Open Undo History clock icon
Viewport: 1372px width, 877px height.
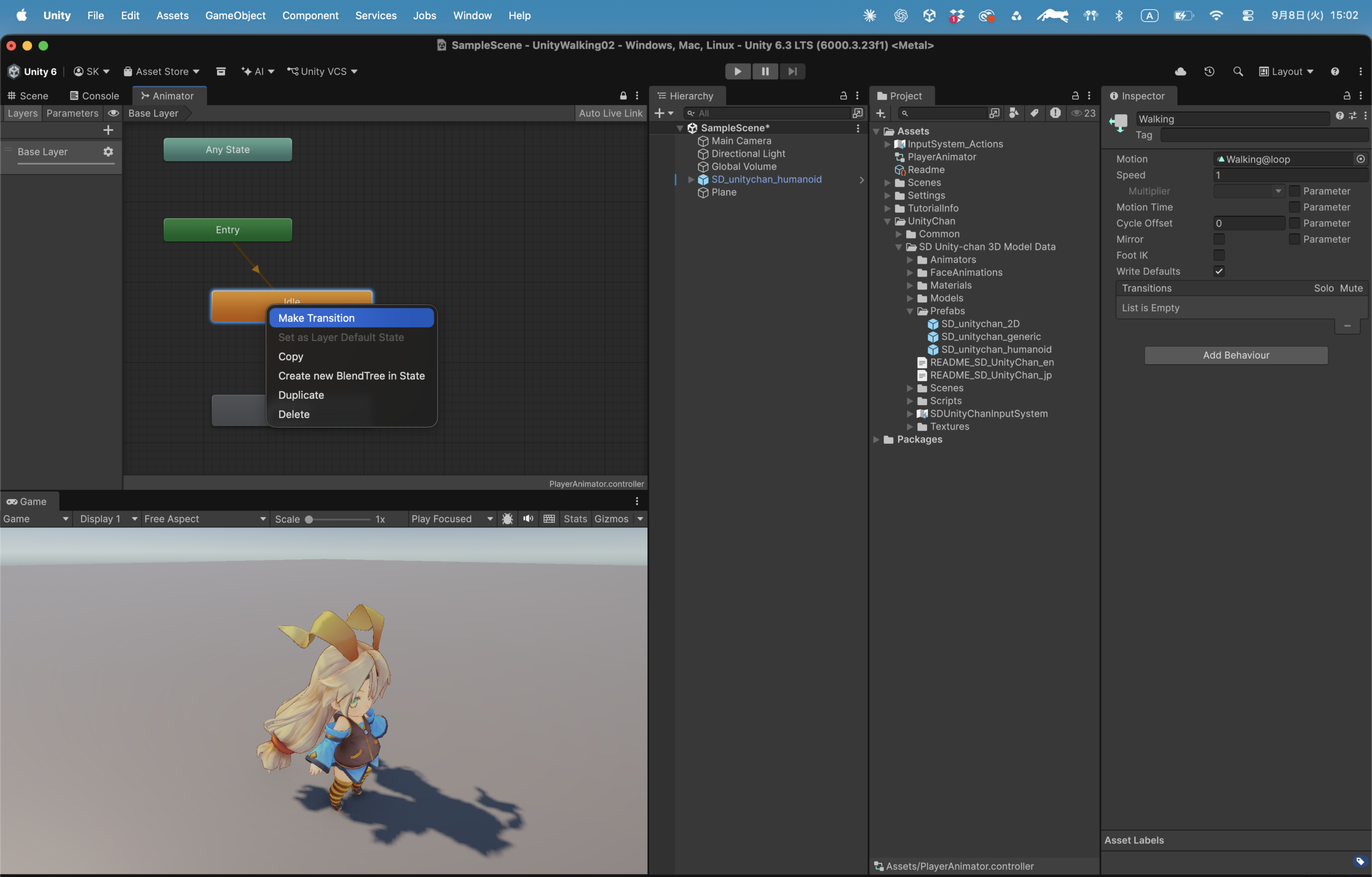click(1209, 71)
